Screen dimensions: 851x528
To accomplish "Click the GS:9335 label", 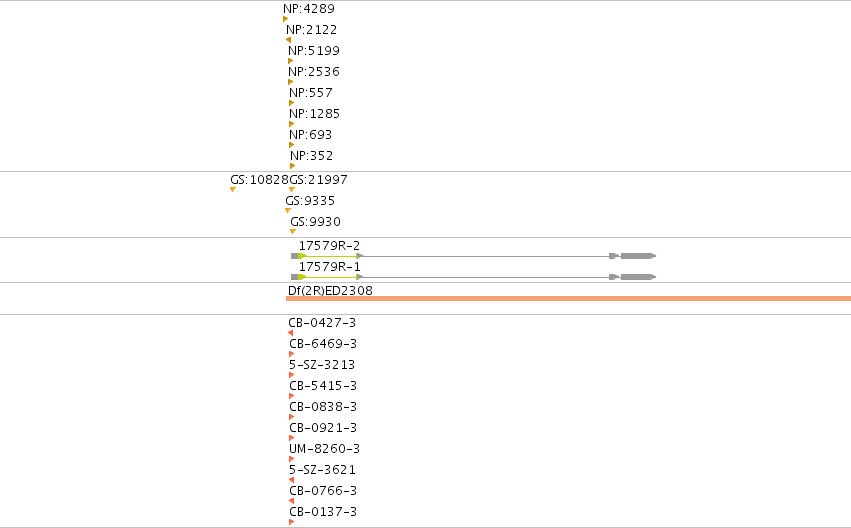I will 310,201.
